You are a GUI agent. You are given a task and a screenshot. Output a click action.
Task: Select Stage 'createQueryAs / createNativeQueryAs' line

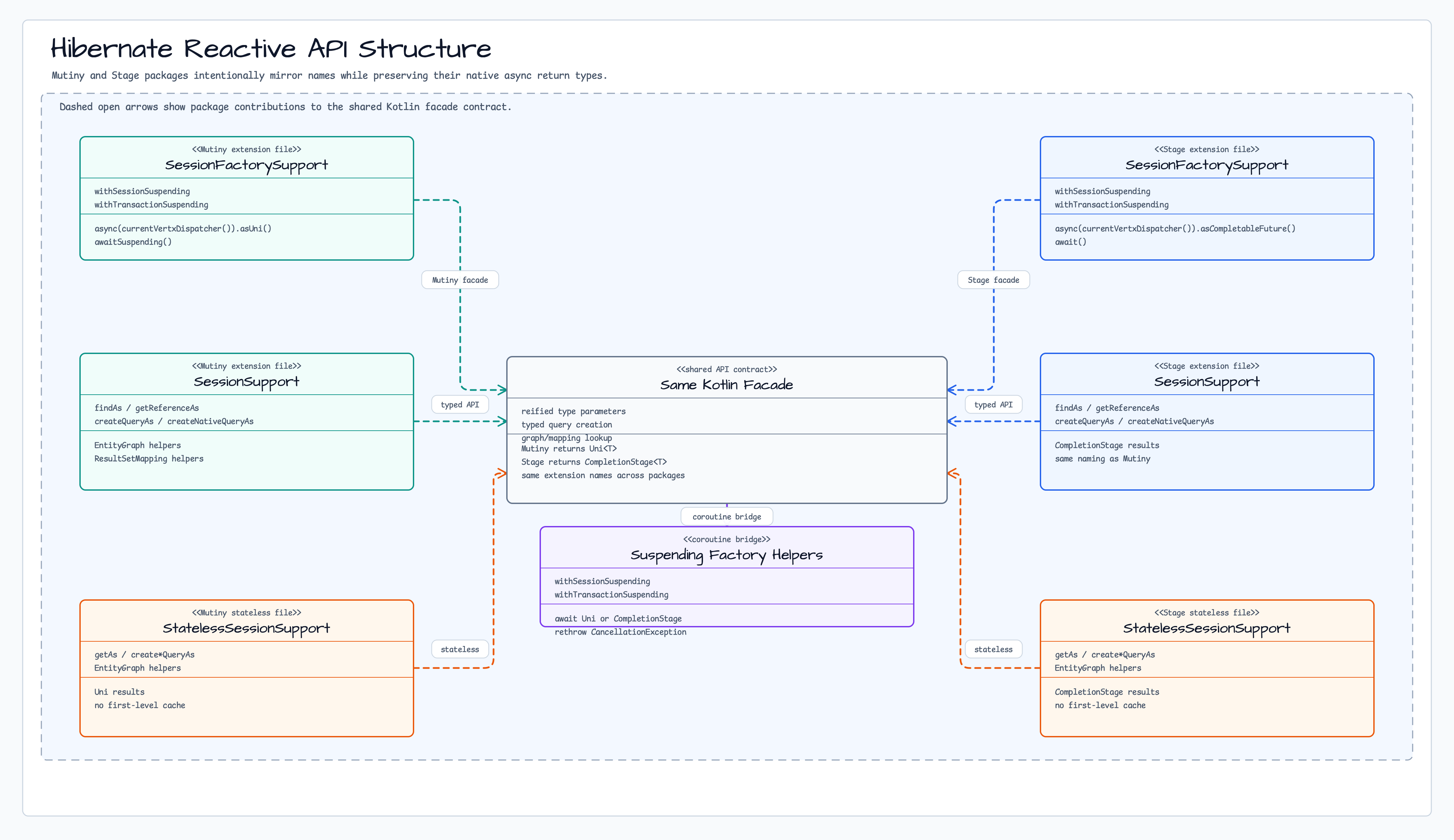(x=1134, y=421)
